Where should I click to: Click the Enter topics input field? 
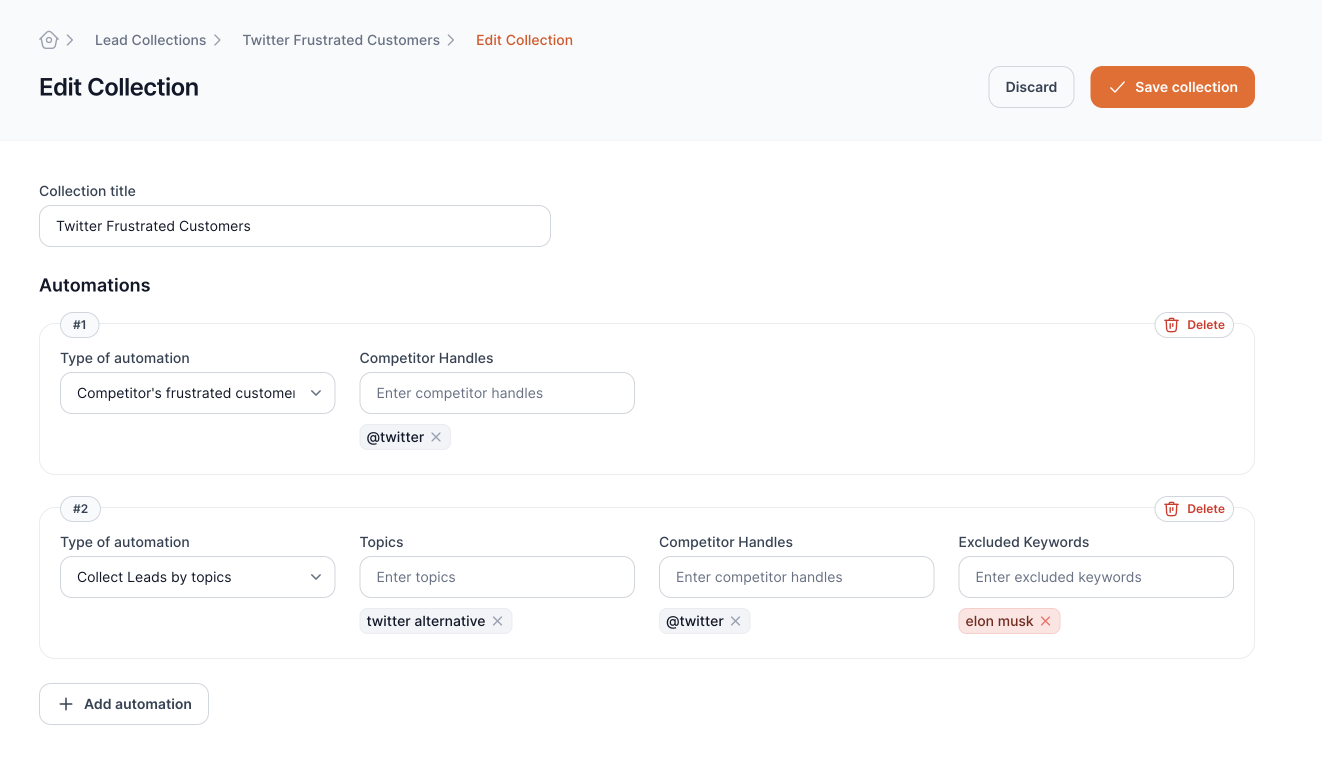click(x=497, y=577)
